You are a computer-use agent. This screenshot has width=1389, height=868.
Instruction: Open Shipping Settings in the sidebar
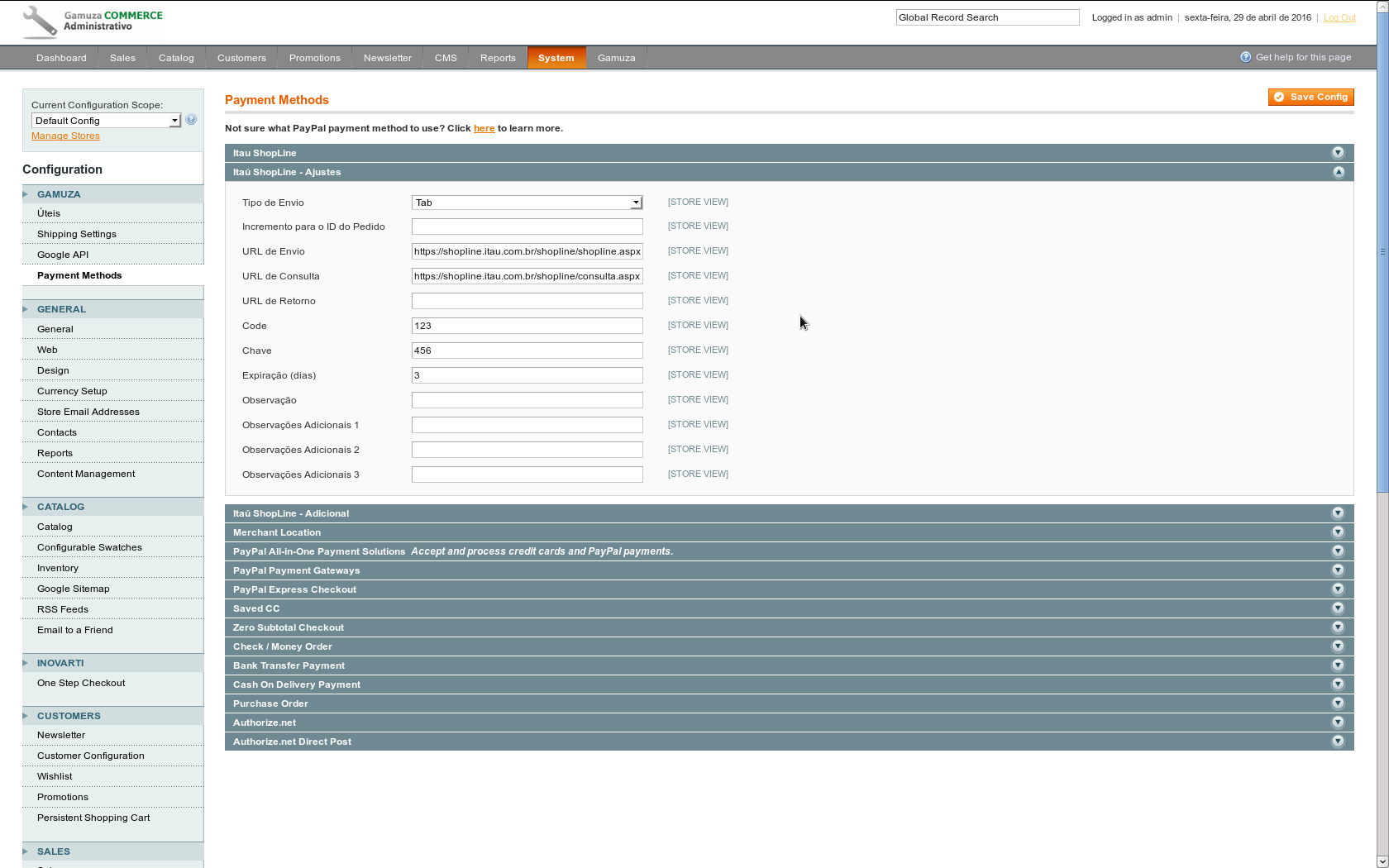(77, 234)
